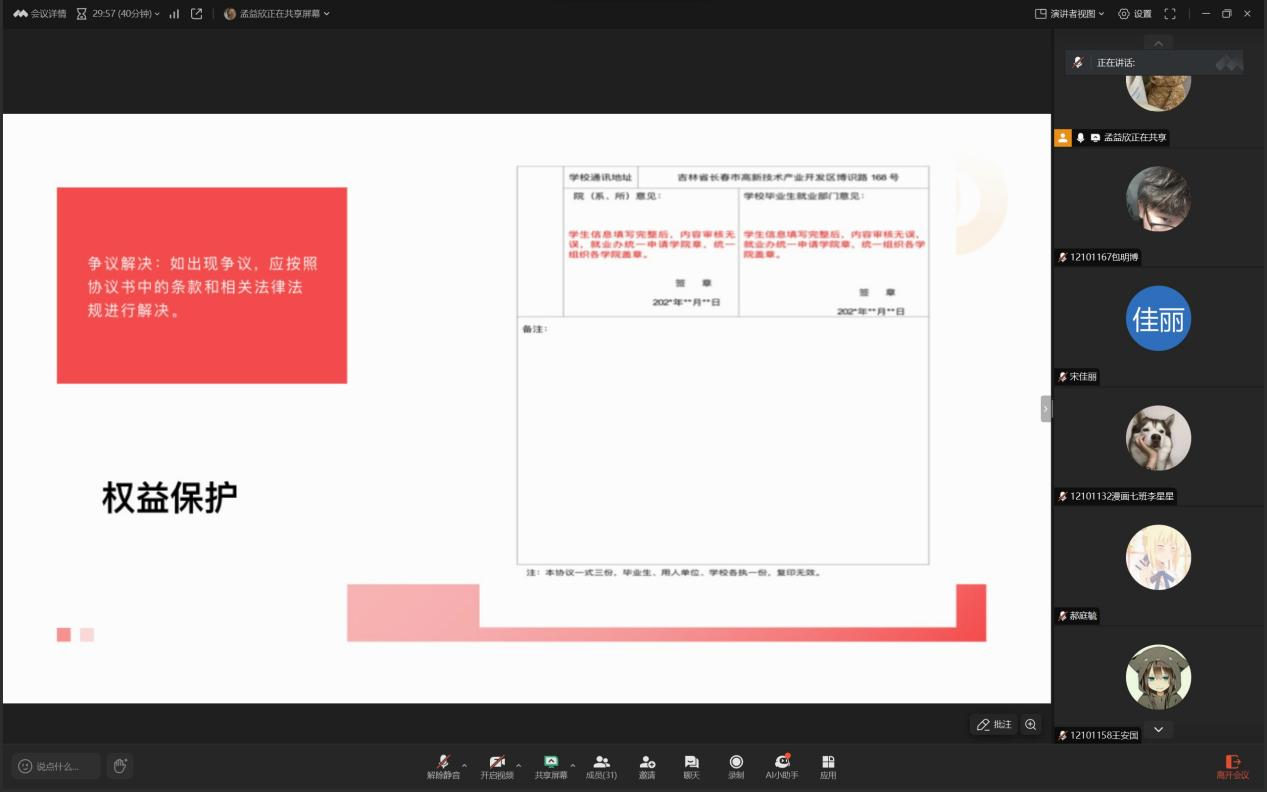Screen dimensions: 1267x792
Task: Click the red 离开会议 leave meeting button
Action: pyautogui.click(x=1232, y=766)
